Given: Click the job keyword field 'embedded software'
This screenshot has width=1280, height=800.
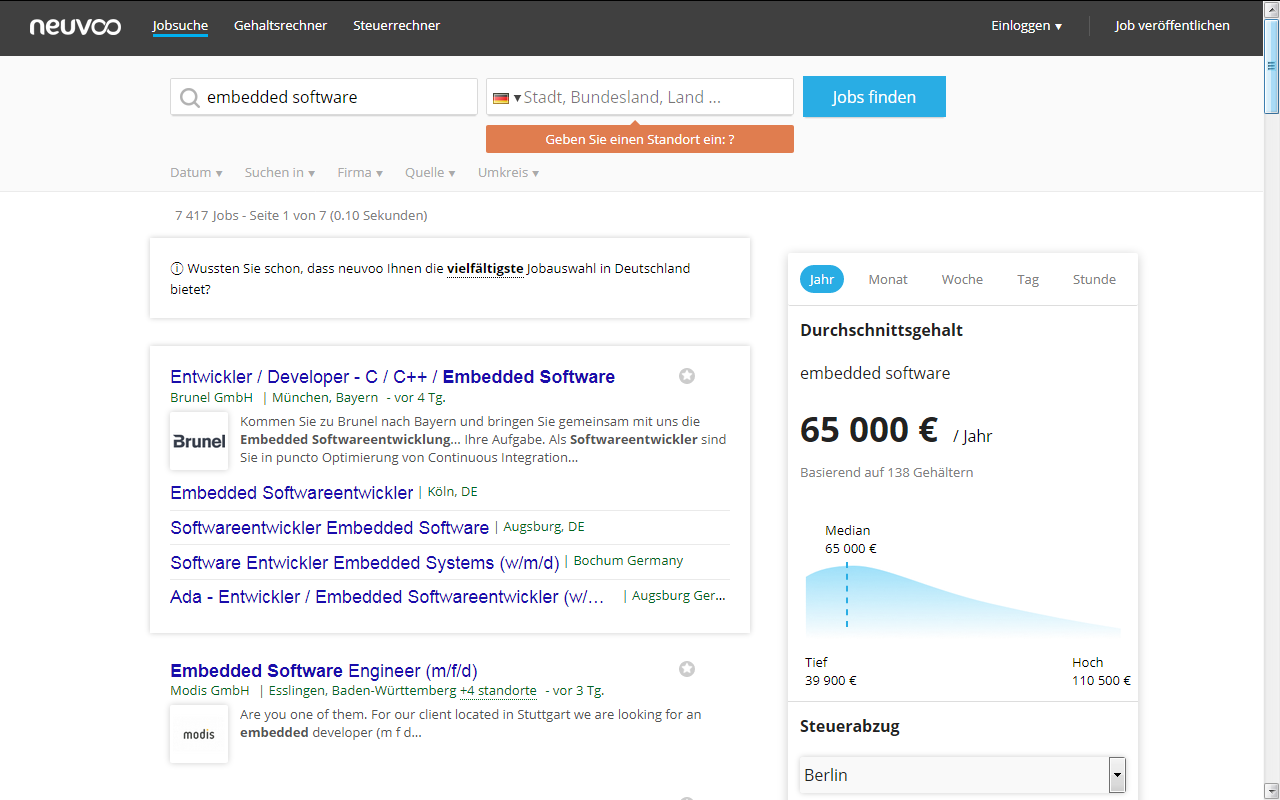Looking at the screenshot, I should coord(324,97).
